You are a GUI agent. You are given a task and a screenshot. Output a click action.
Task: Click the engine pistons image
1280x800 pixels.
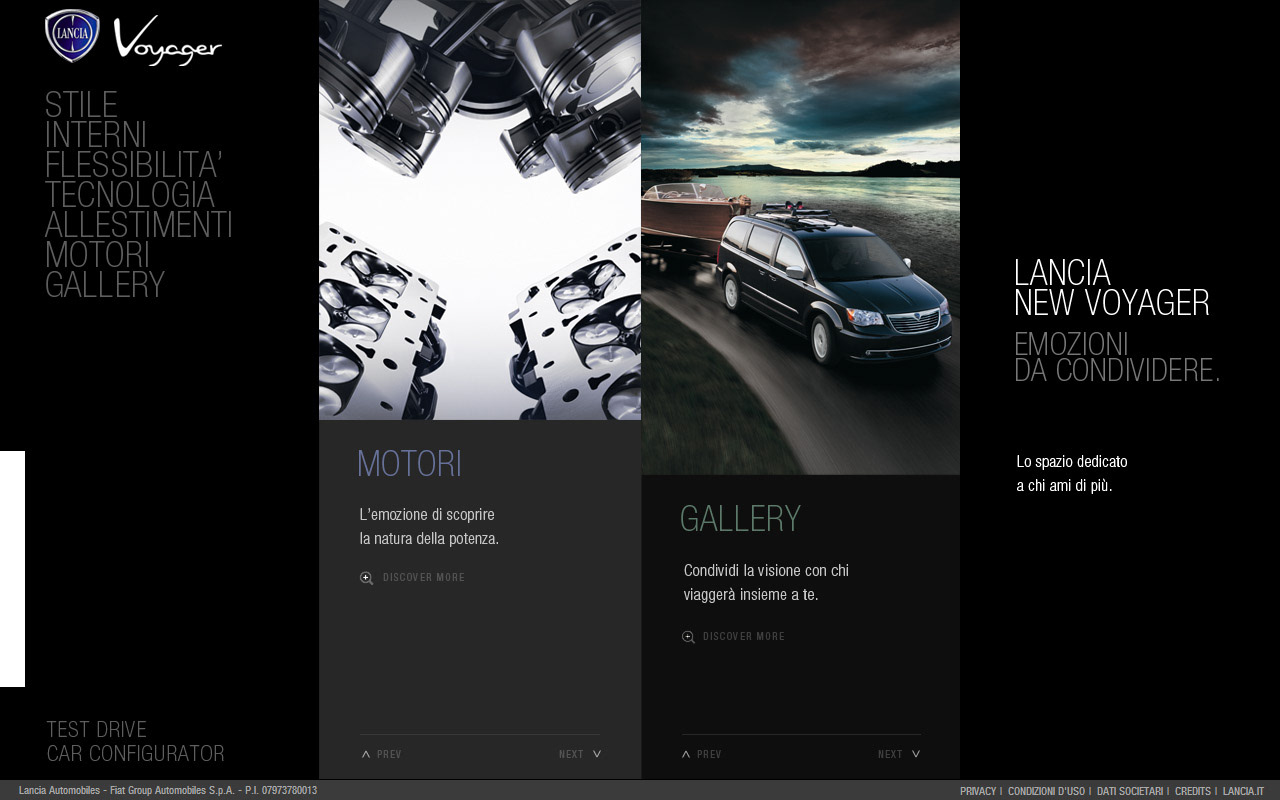[480, 210]
